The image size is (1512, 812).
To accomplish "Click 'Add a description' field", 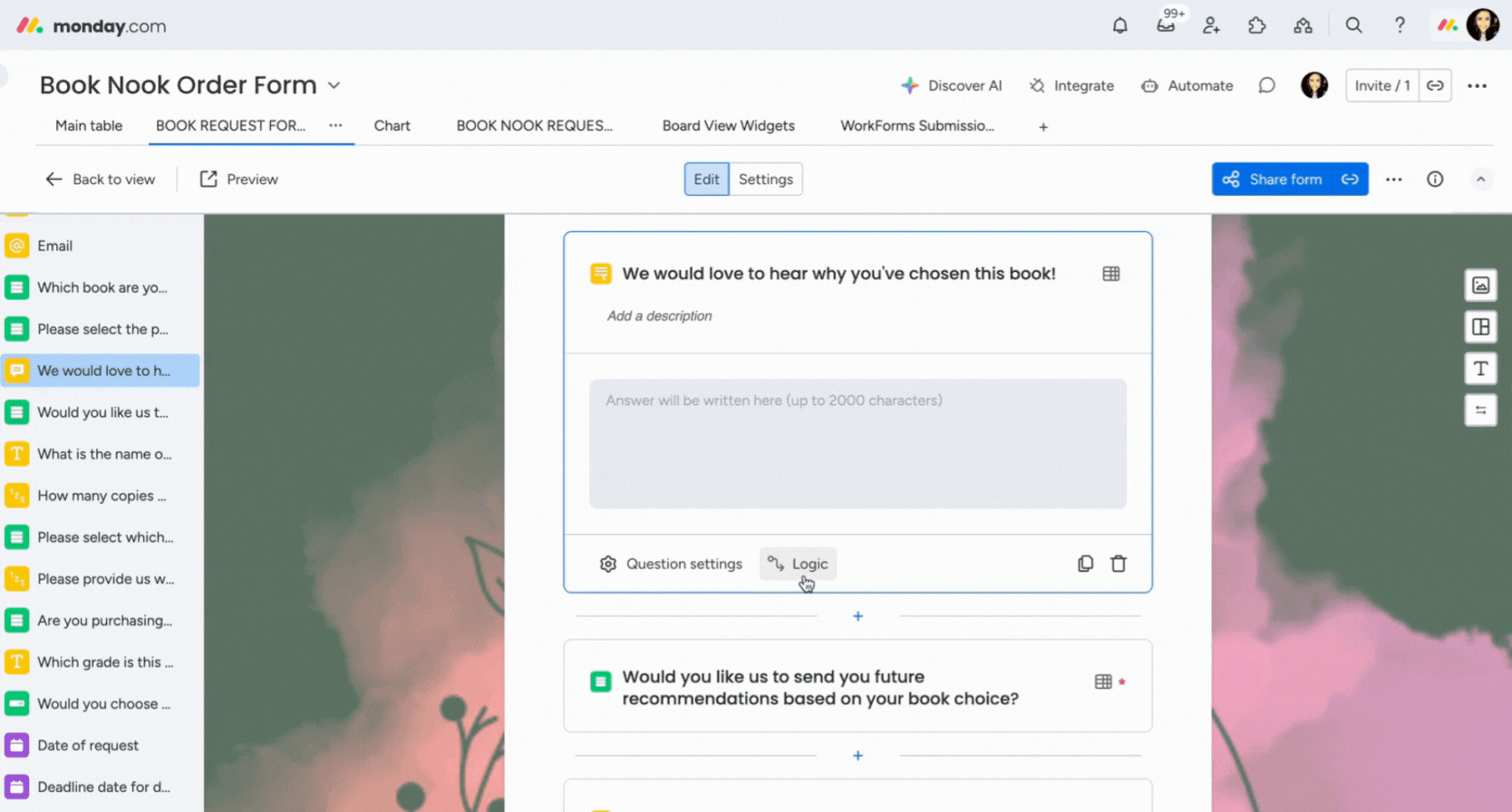I will coord(659,316).
